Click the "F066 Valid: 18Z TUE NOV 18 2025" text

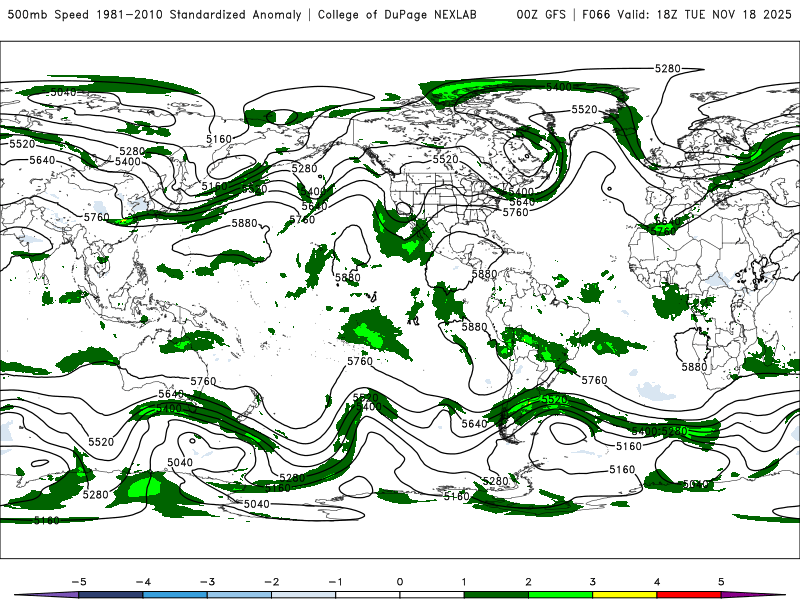[687, 14]
